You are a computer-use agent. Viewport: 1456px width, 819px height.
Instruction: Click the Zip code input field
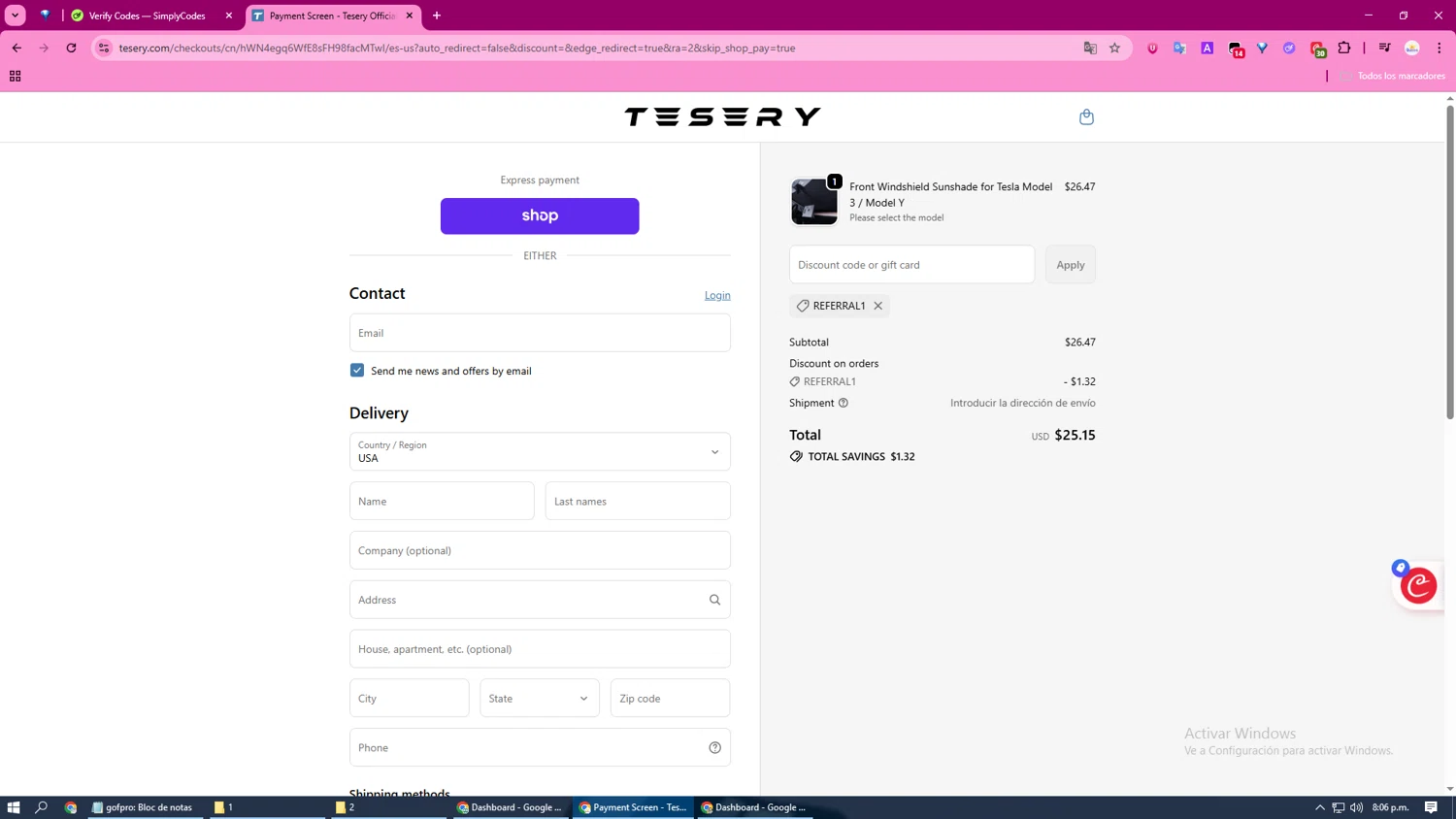pyautogui.click(x=671, y=699)
